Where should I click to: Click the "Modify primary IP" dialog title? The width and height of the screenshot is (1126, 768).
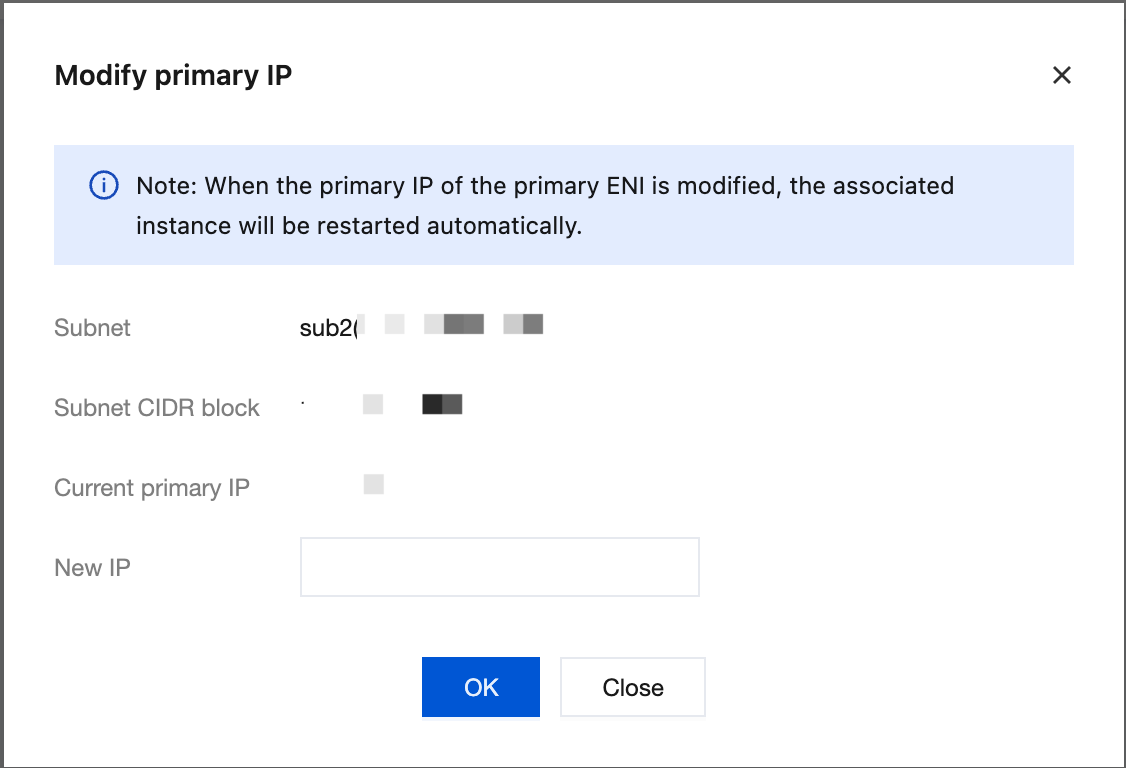click(x=173, y=75)
